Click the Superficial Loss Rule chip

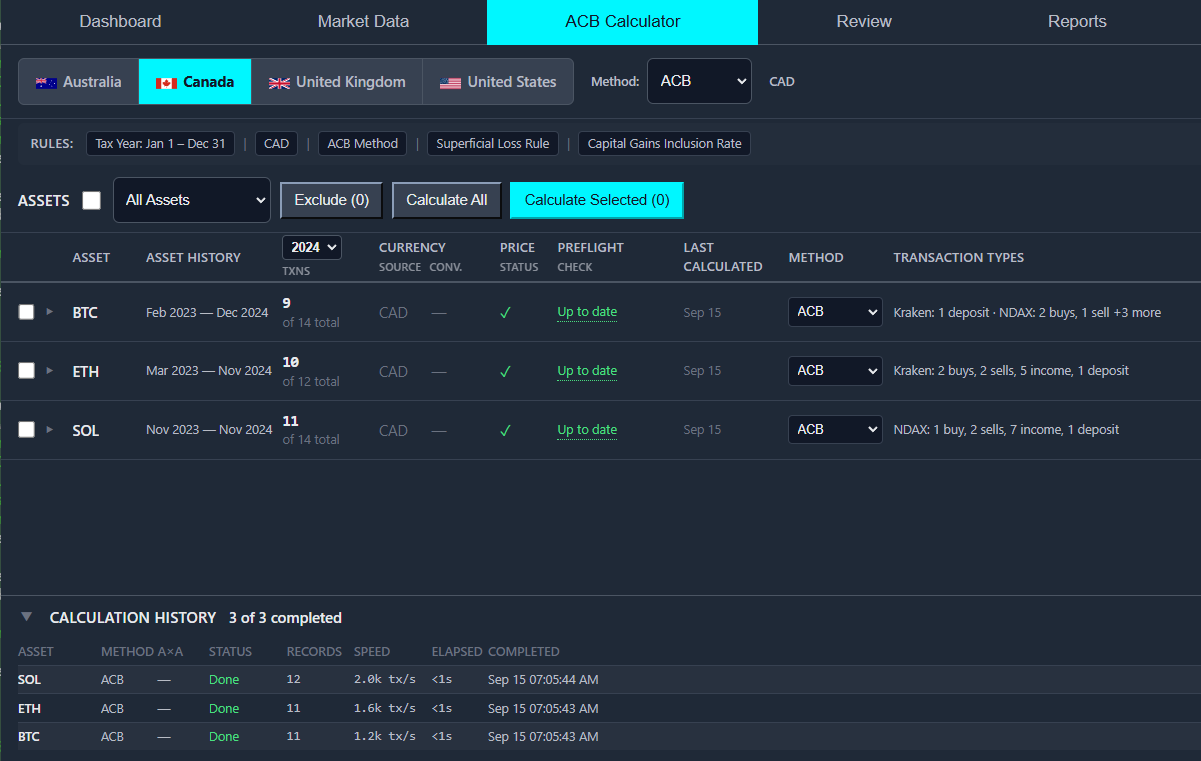click(493, 144)
